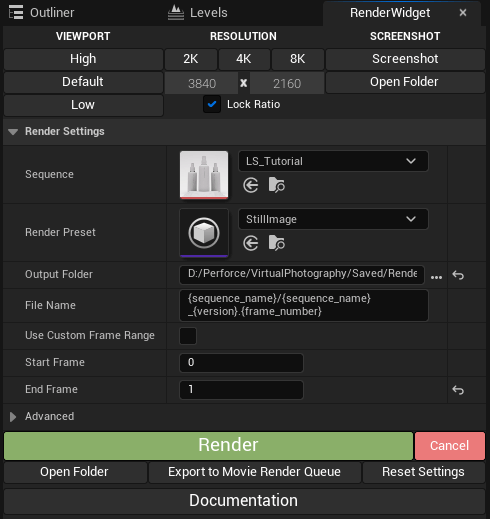This screenshot has height=519, width=490.
Task: Click the Outliner tab icon
Action: click(x=16, y=13)
